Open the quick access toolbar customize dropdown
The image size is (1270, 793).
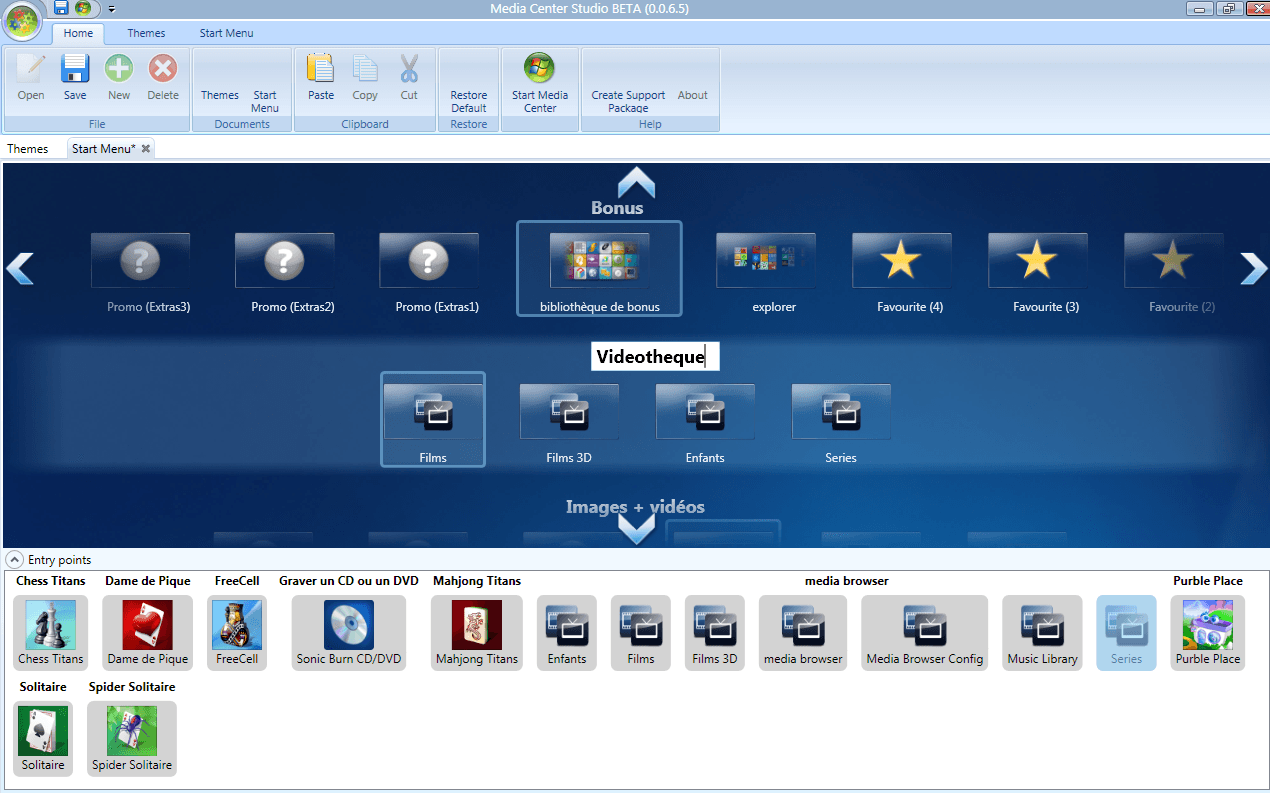111,8
